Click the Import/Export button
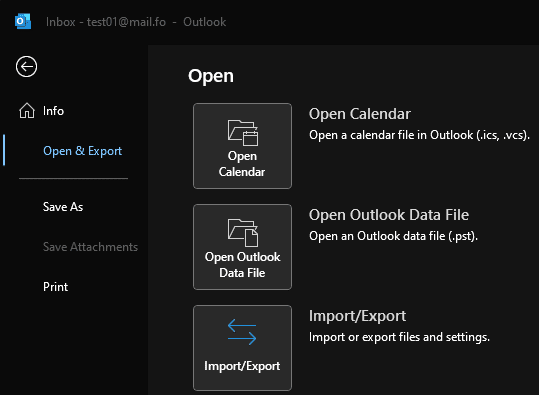The height and width of the screenshot is (395, 539). 242,348
